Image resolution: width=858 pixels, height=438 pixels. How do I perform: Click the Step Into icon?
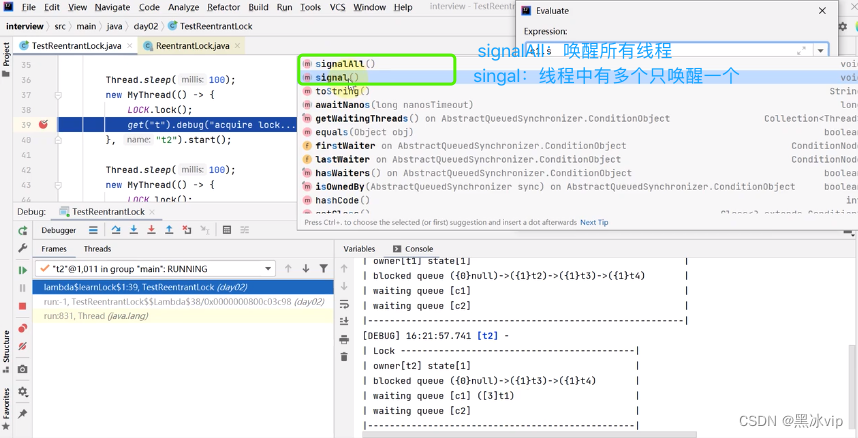134,230
